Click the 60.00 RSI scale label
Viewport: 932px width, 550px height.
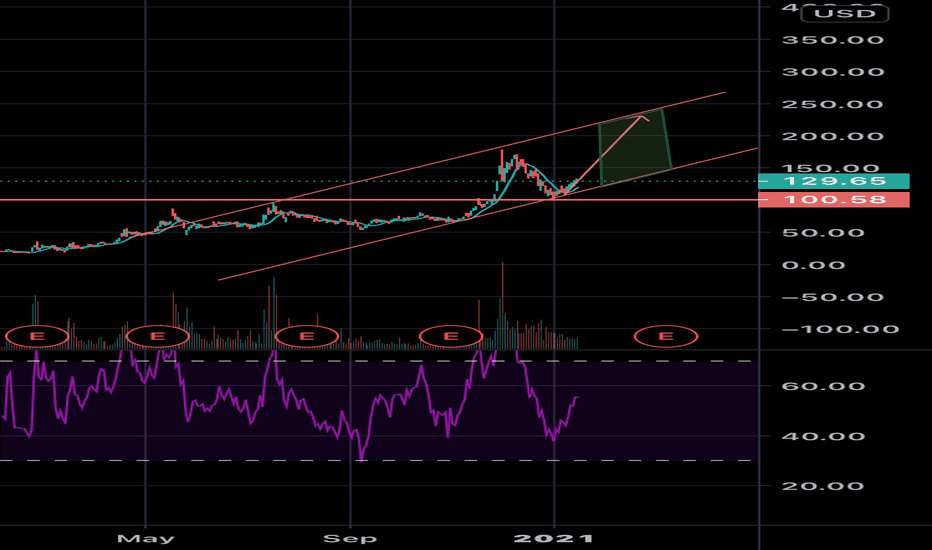823,386
